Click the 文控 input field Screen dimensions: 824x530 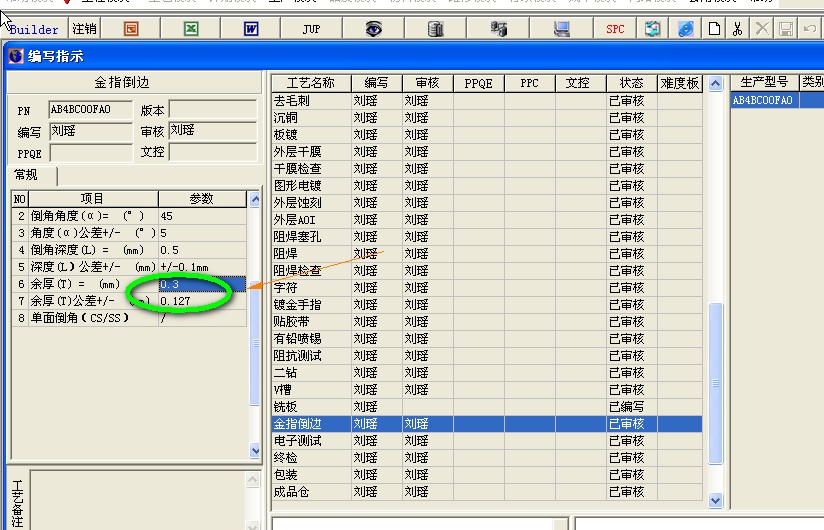[213, 153]
